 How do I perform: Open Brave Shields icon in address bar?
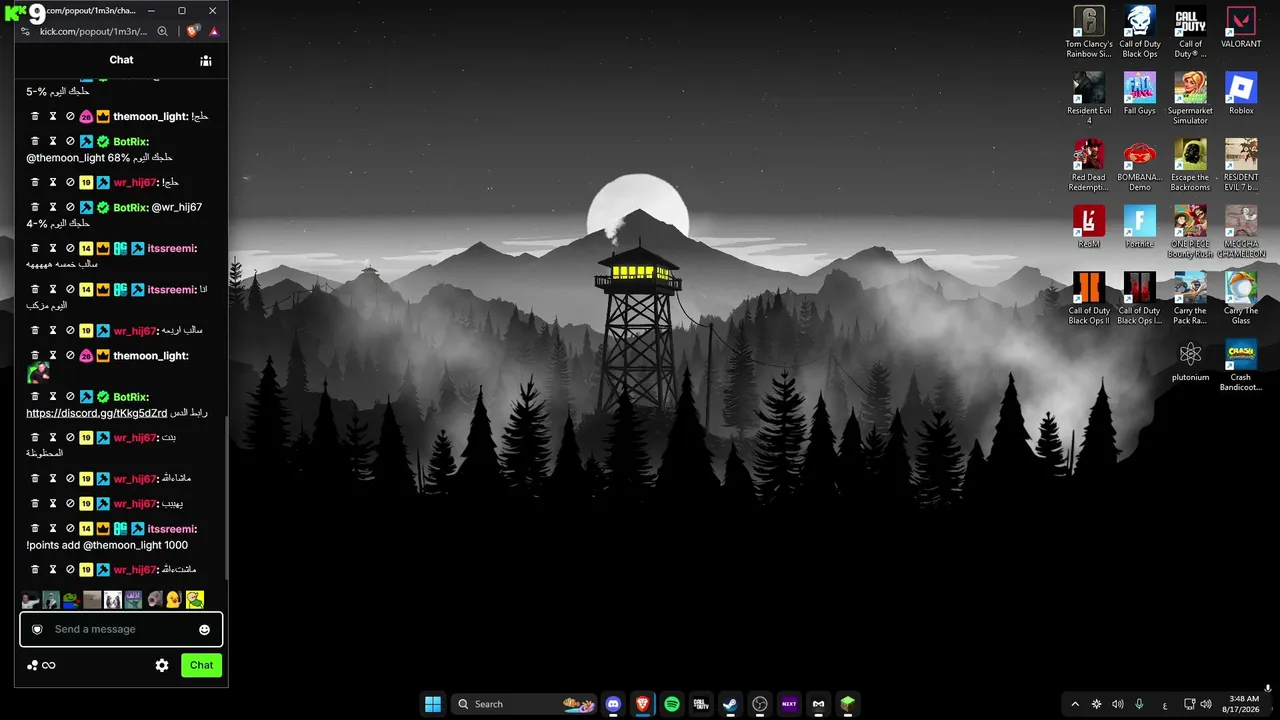pyautogui.click(x=193, y=32)
